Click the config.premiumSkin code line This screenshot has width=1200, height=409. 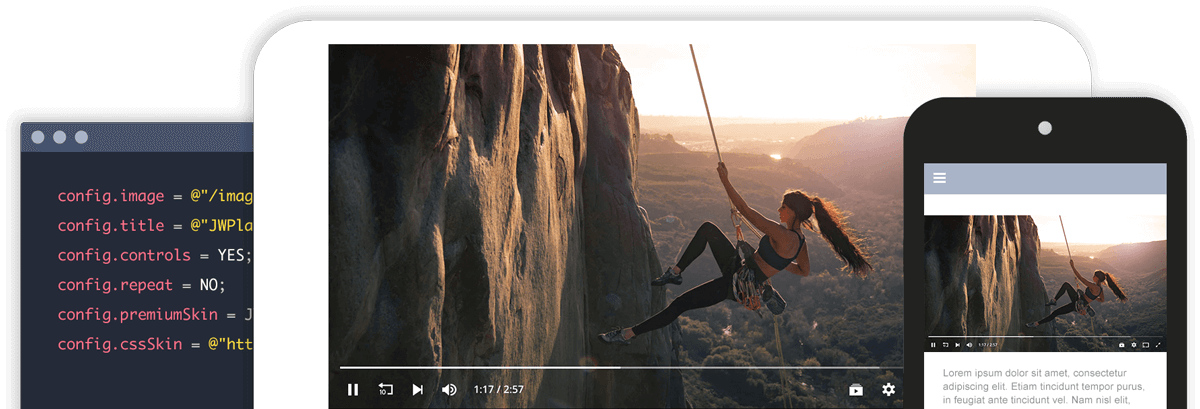coord(155,314)
